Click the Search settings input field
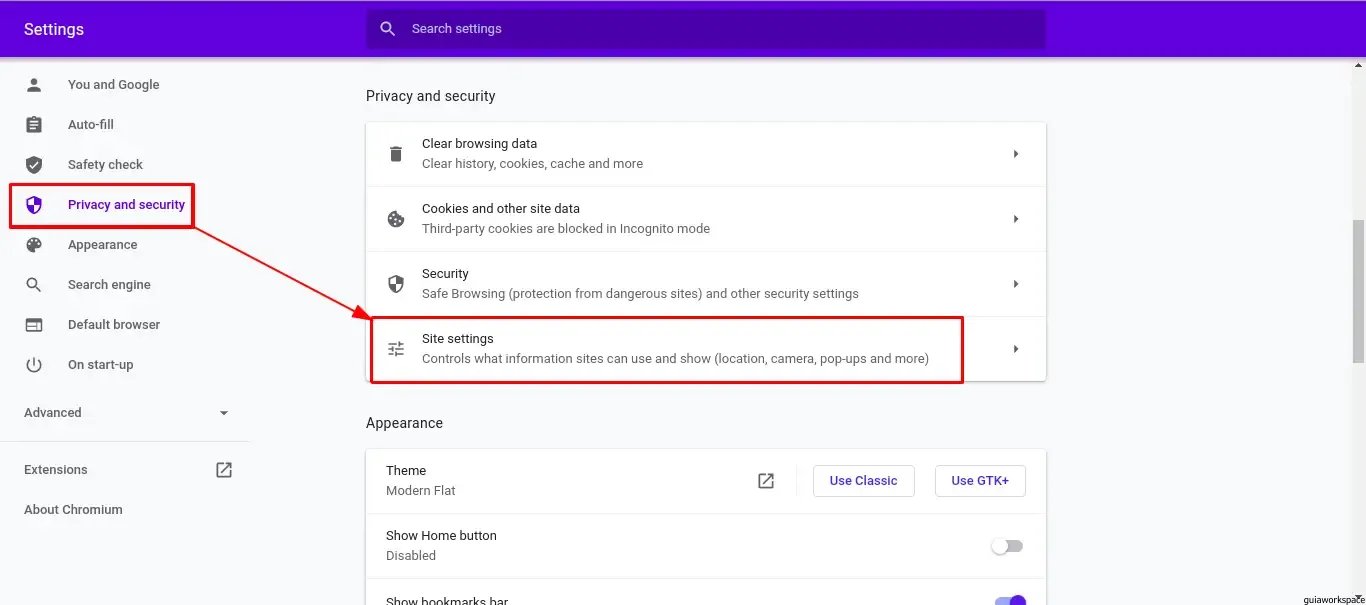Image resolution: width=1366 pixels, height=605 pixels. point(706,29)
